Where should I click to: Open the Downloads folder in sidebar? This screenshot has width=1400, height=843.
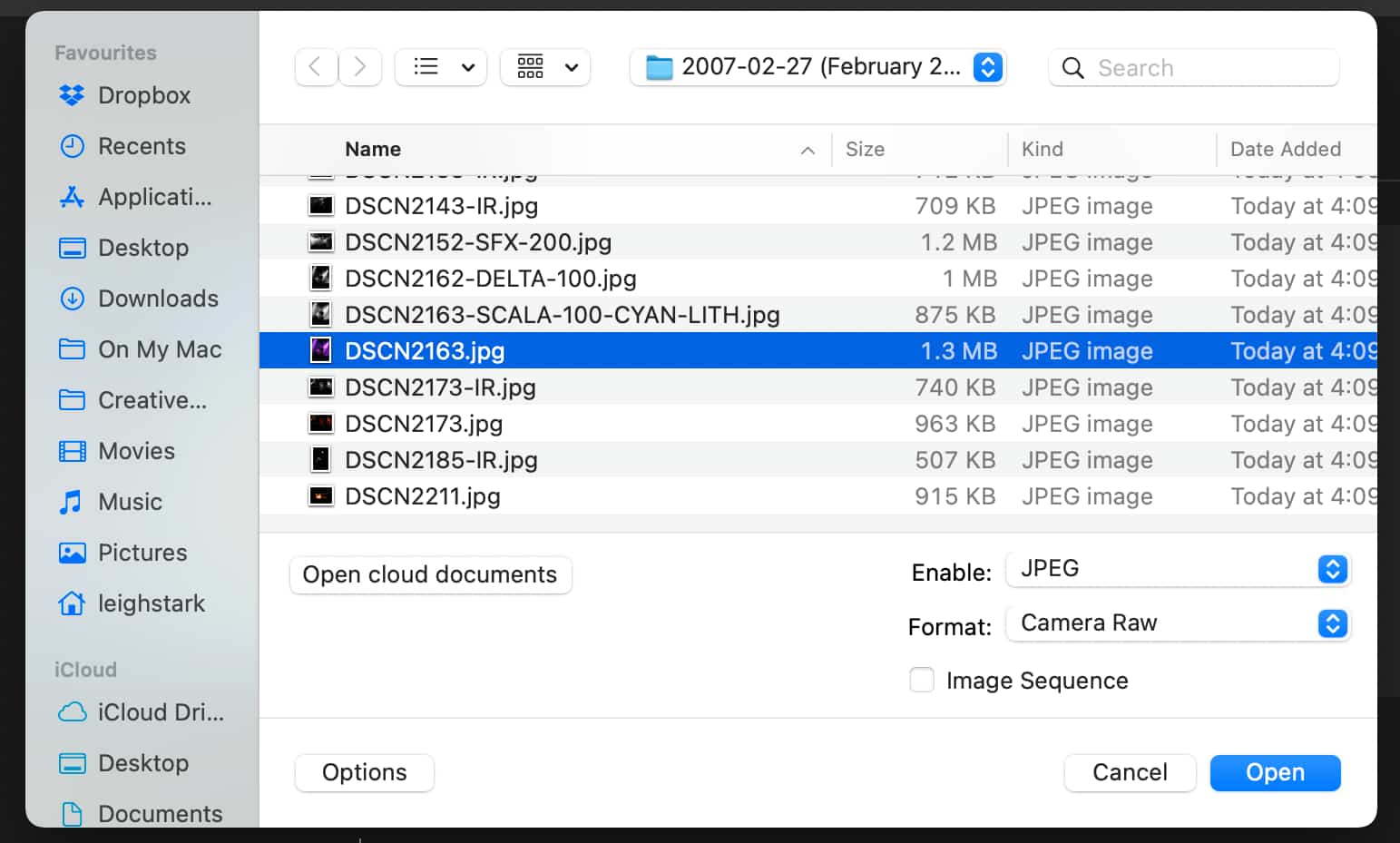(x=158, y=299)
